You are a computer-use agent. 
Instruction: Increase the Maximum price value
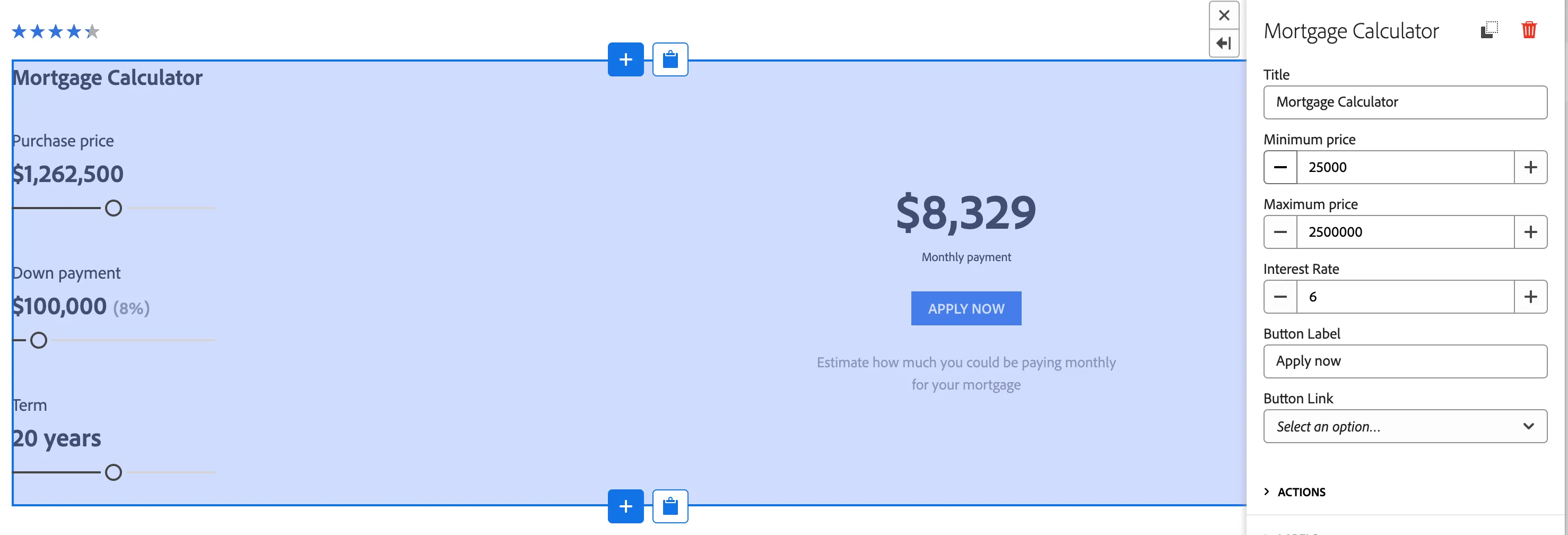click(1530, 231)
